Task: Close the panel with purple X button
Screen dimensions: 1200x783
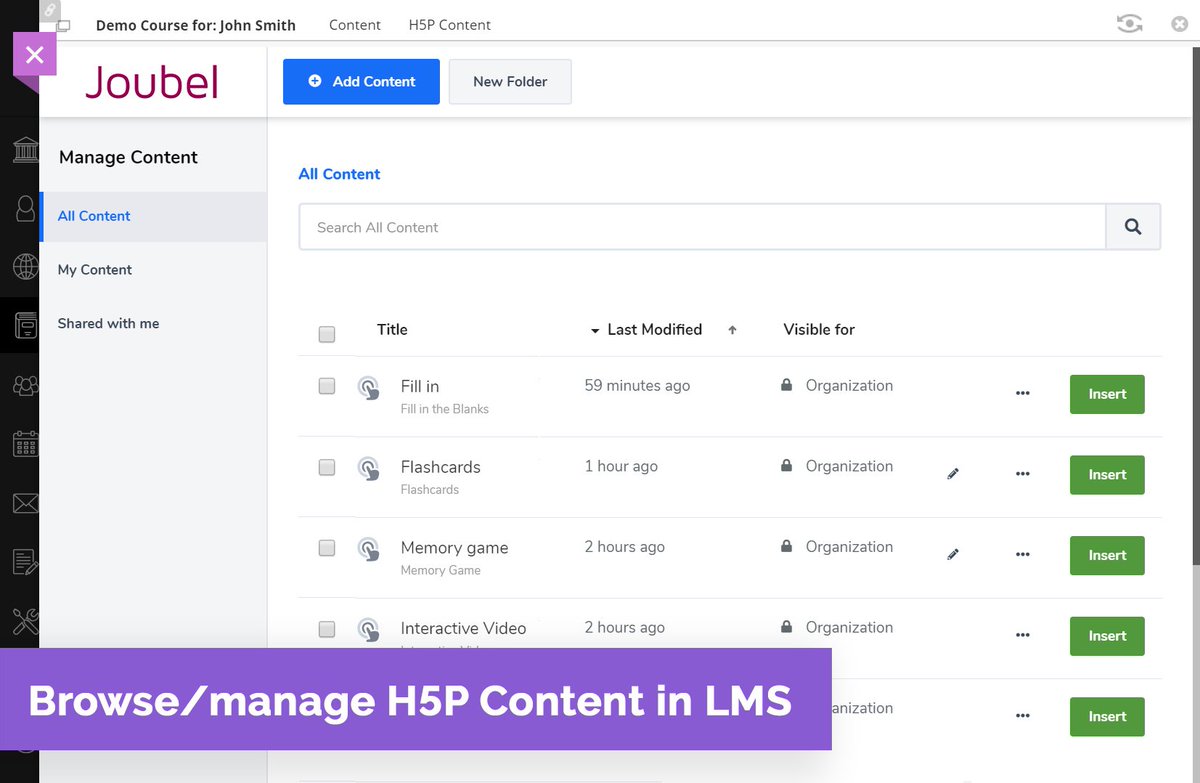Action: [34, 54]
